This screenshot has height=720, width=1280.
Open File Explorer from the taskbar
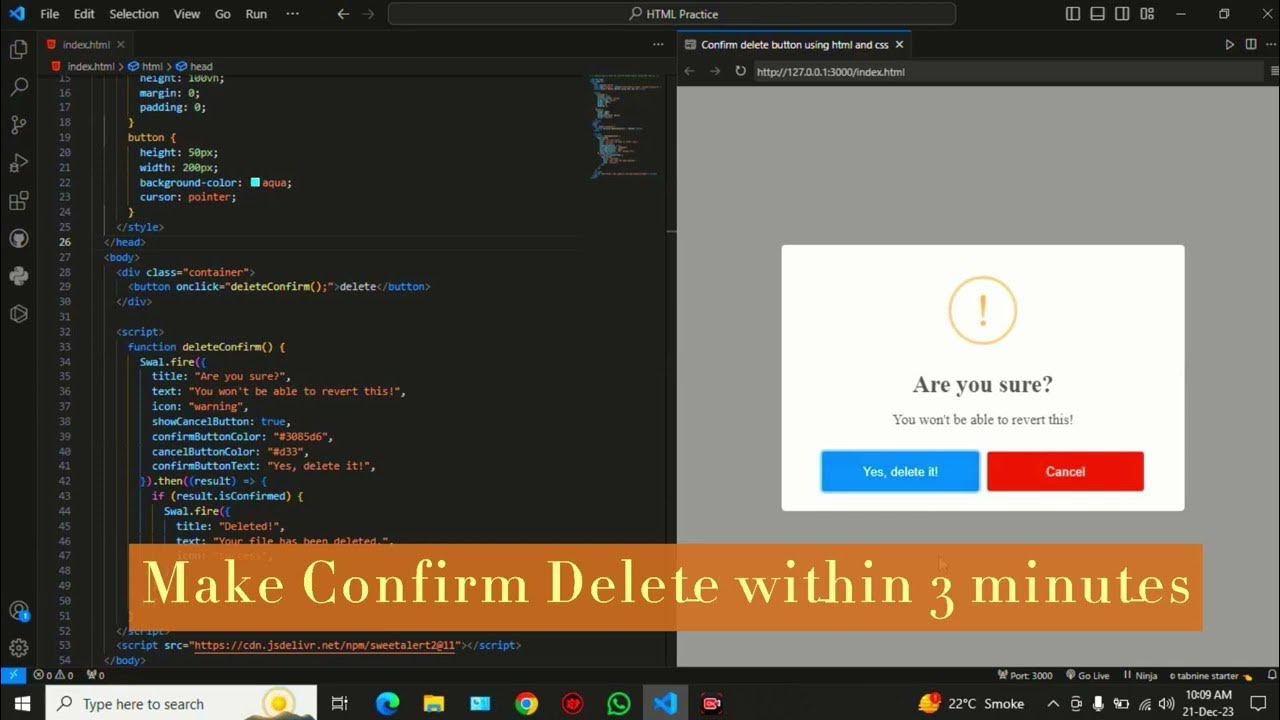[x=433, y=704]
